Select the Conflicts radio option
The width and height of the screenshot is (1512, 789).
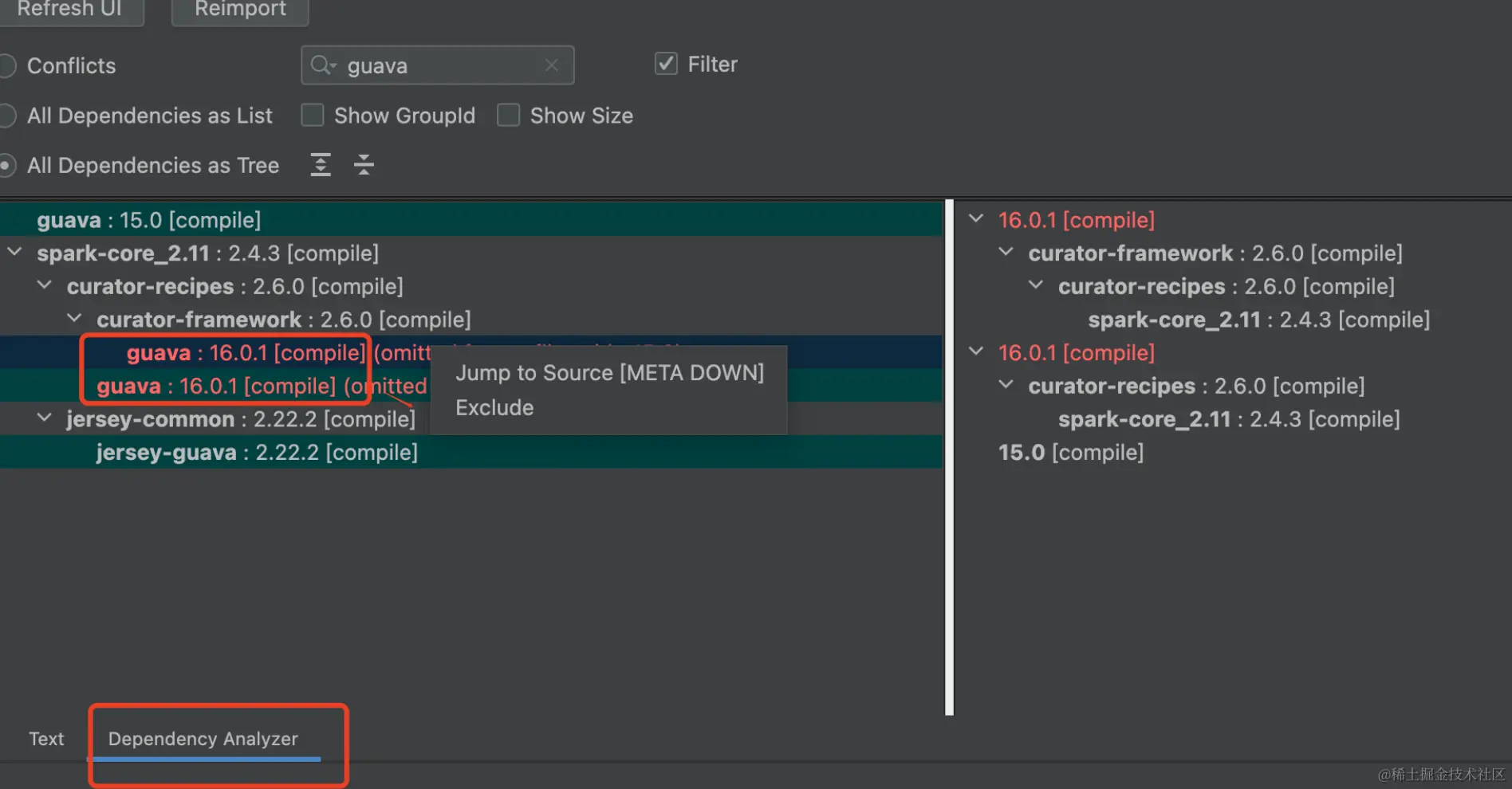8,66
